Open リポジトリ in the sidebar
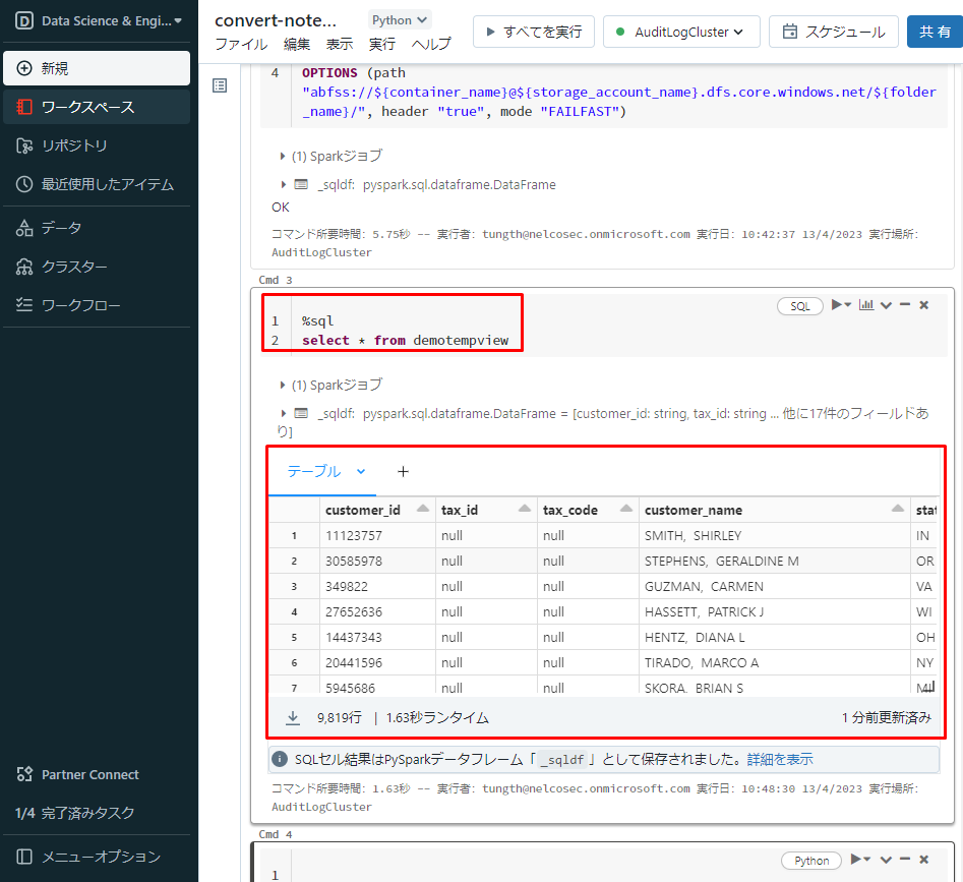 [74, 146]
